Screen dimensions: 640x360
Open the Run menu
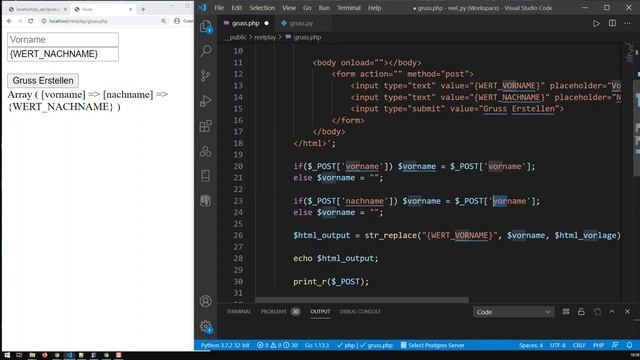[x=324, y=8]
